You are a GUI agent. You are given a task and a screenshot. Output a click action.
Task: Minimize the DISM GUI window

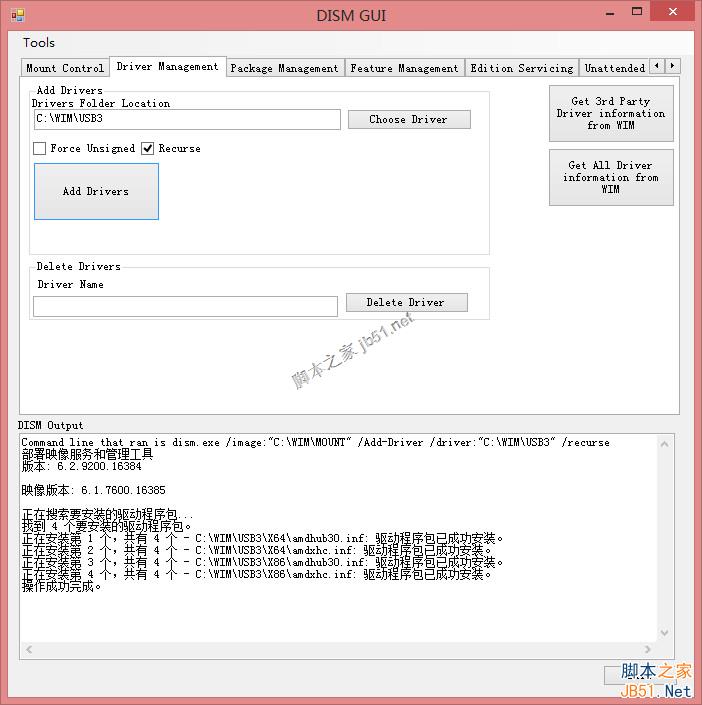610,13
